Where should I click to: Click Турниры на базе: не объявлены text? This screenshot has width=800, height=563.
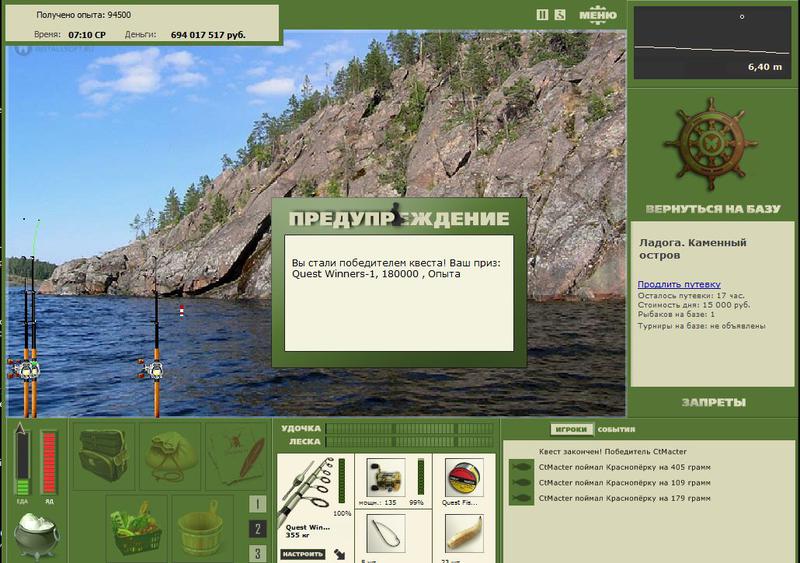[x=702, y=326]
